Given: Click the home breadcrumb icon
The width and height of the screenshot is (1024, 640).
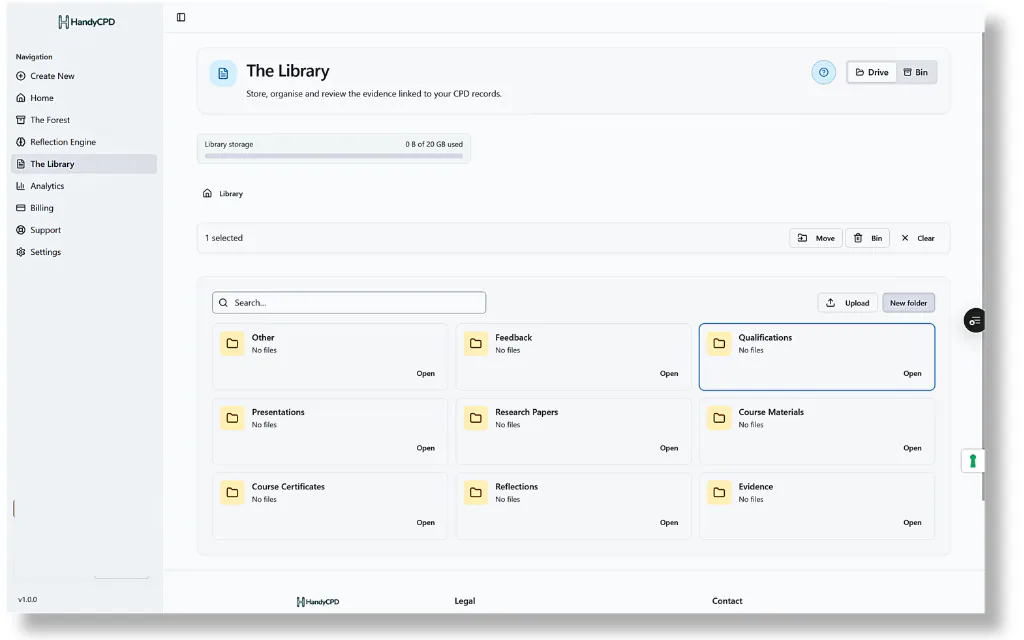Looking at the screenshot, I should [207, 193].
